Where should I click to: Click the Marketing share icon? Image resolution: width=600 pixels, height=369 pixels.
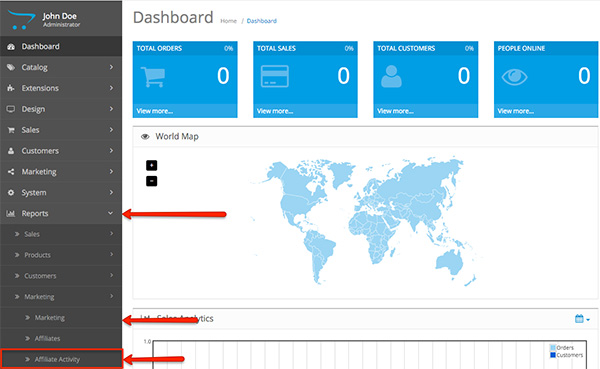11,172
